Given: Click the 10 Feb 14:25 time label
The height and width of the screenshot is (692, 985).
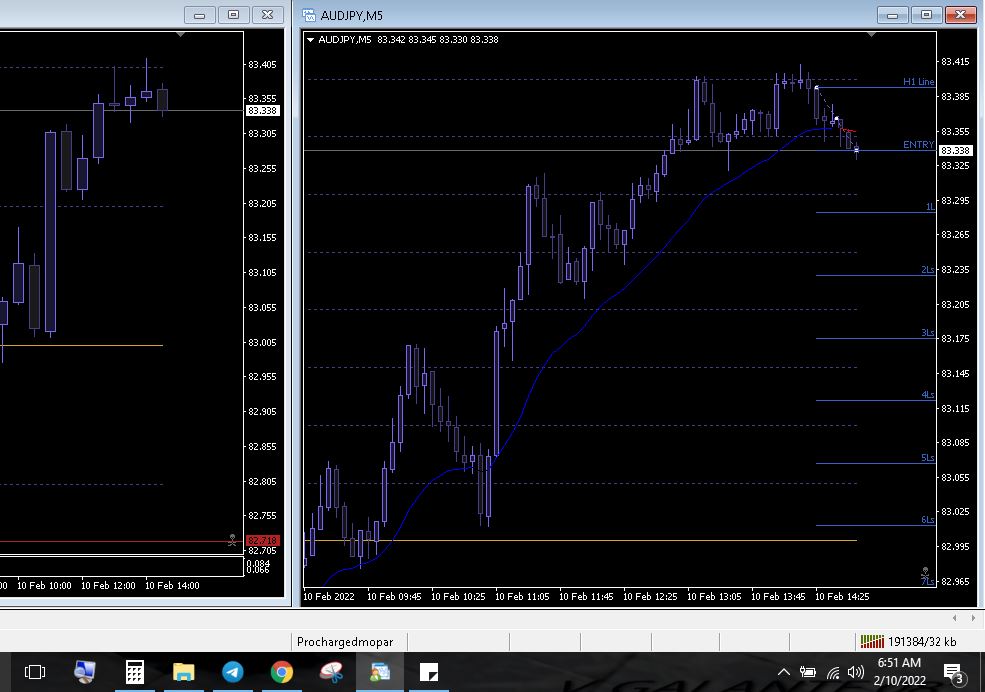Looking at the screenshot, I should pyautogui.click(x=842, y=597).
